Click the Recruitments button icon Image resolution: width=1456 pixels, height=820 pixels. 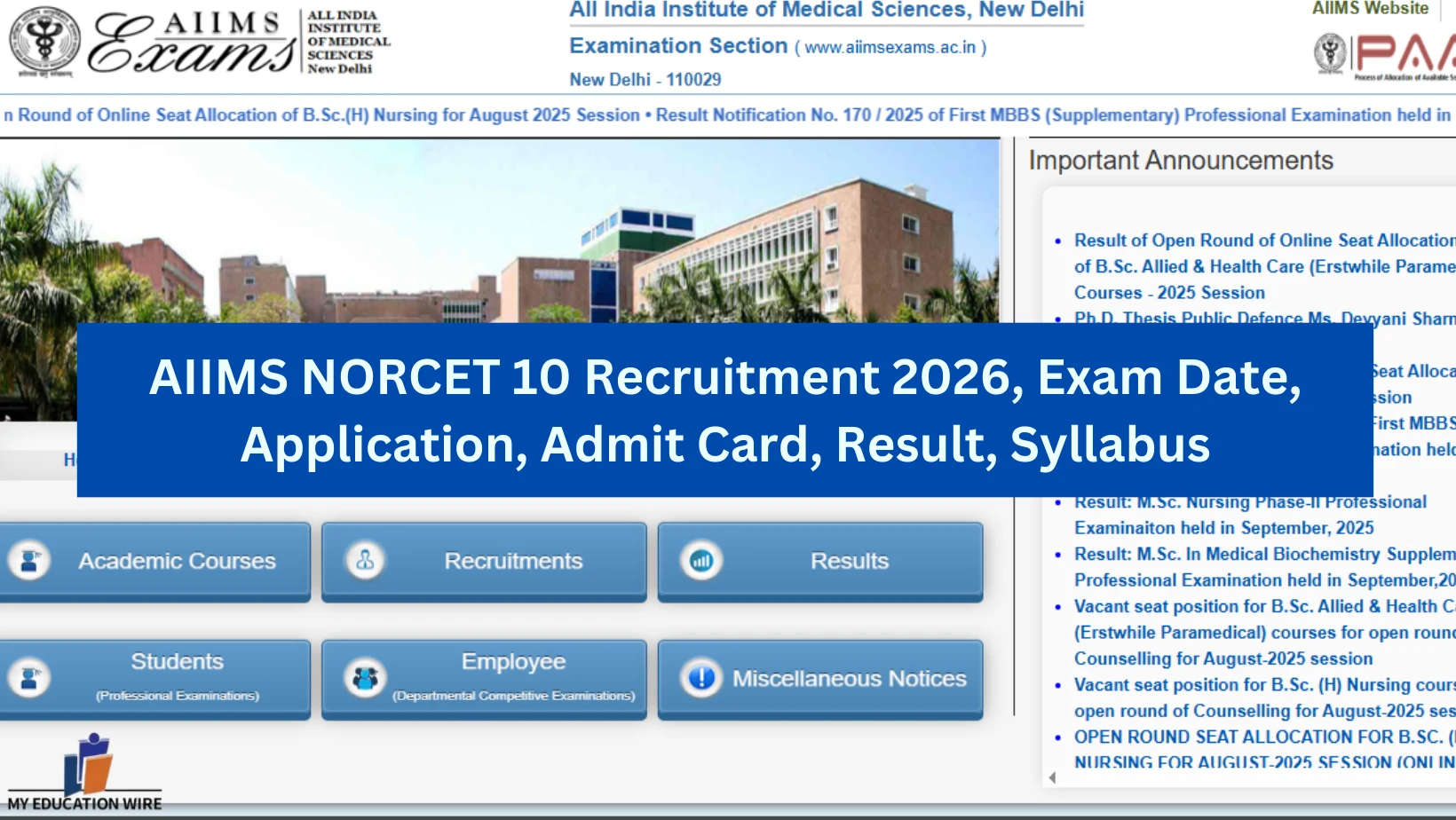point(365,562)
